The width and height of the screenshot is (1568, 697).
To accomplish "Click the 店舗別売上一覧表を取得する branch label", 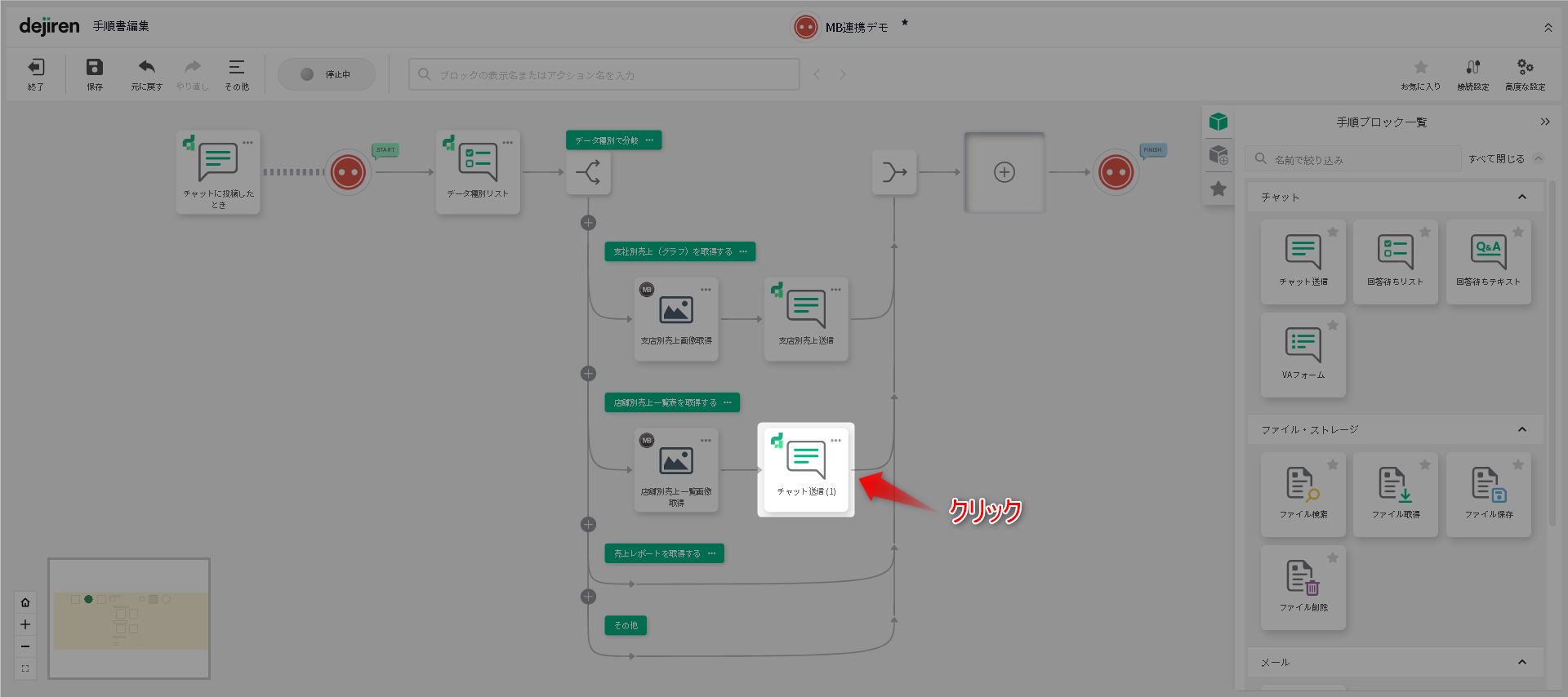I will click(x=672, y=402).
